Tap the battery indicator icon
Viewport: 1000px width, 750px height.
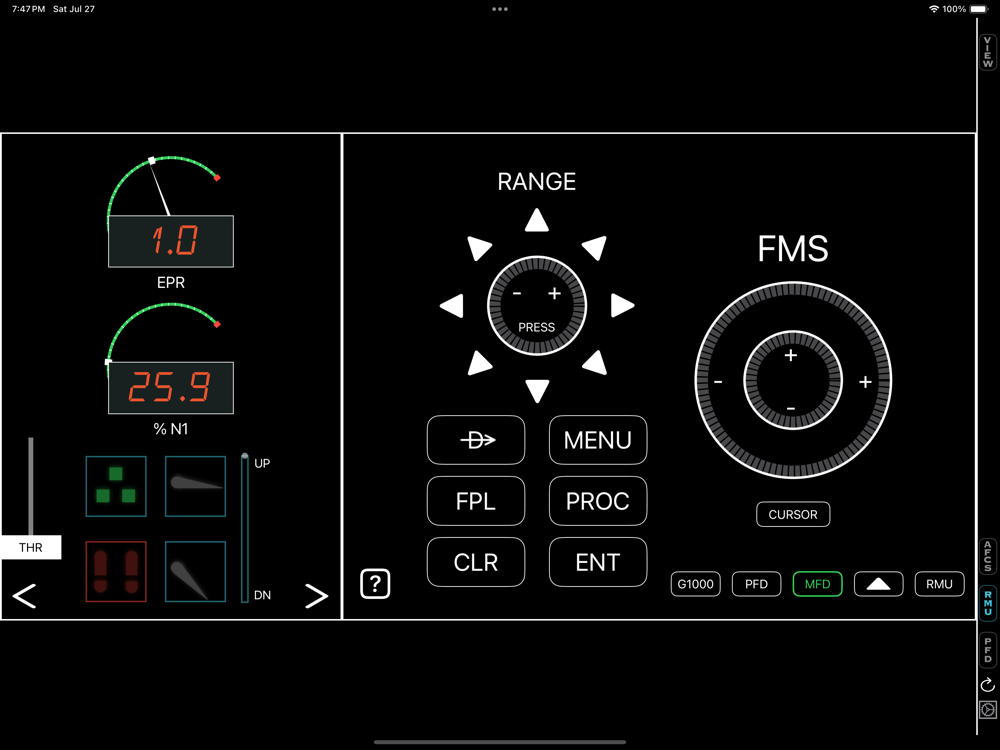click(978, 9)
